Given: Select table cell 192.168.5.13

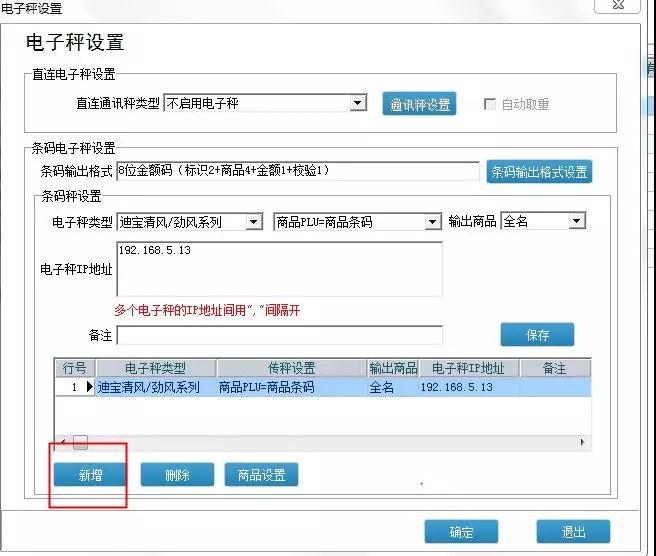Looking at the screenshot, I should click(469, 387).
